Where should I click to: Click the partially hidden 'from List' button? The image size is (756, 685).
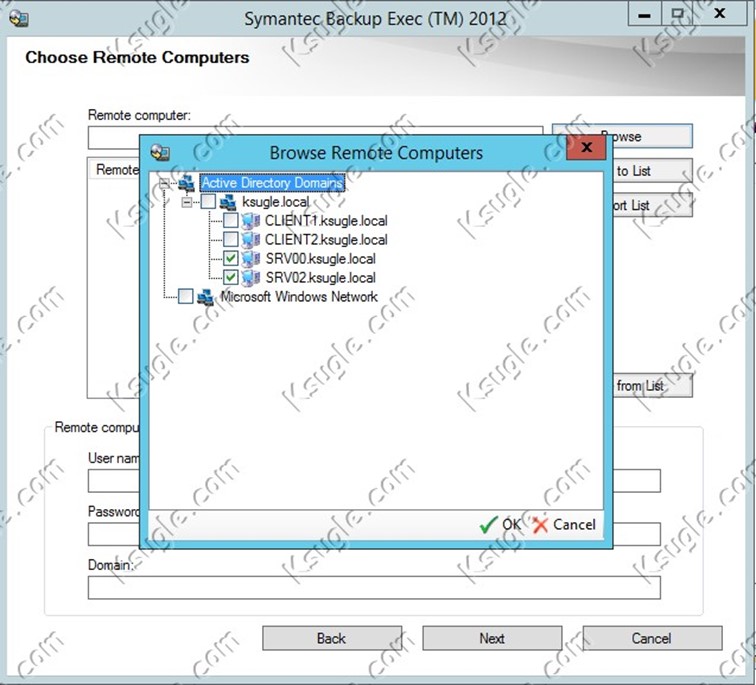[x=652, y=386]
